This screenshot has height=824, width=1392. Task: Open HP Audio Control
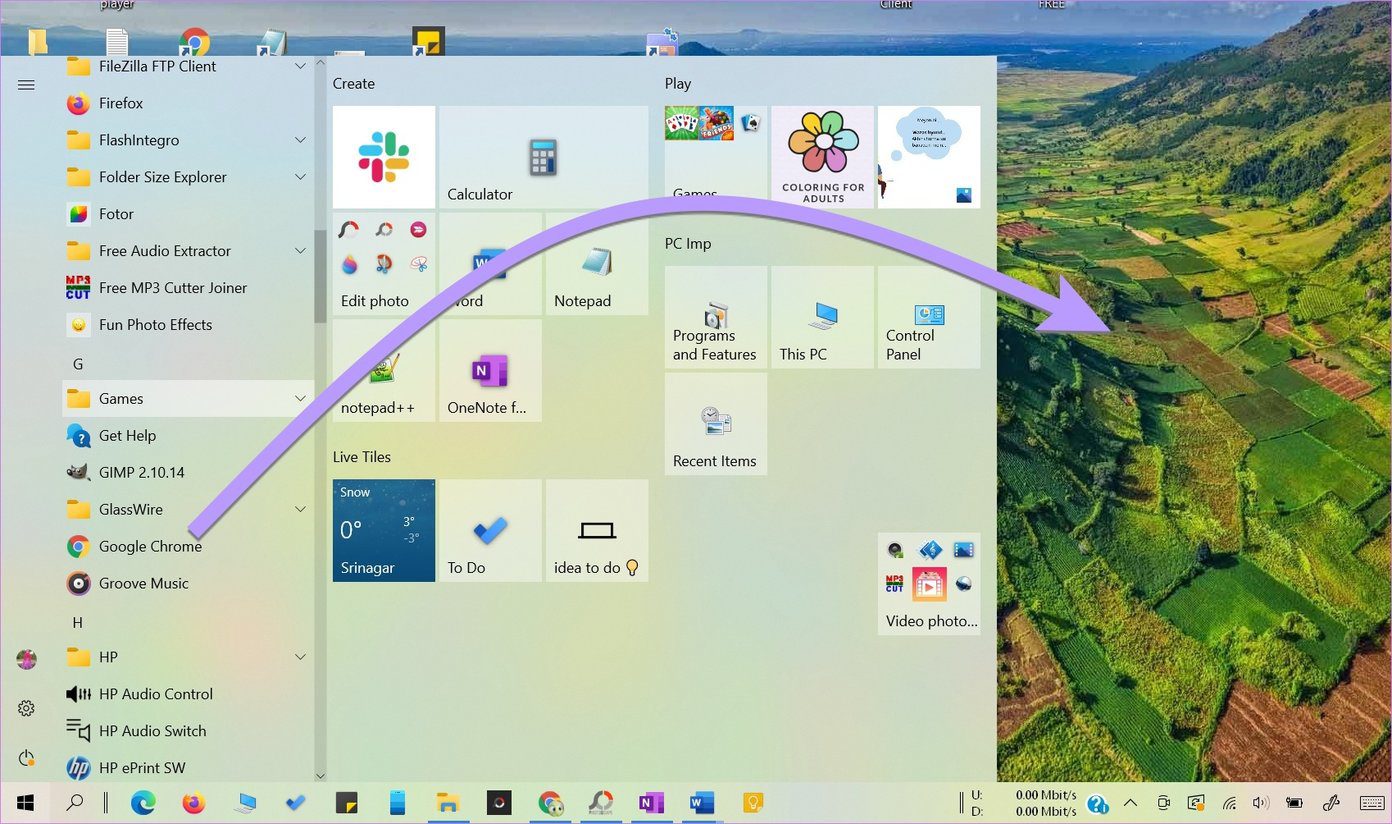point(187,694)
